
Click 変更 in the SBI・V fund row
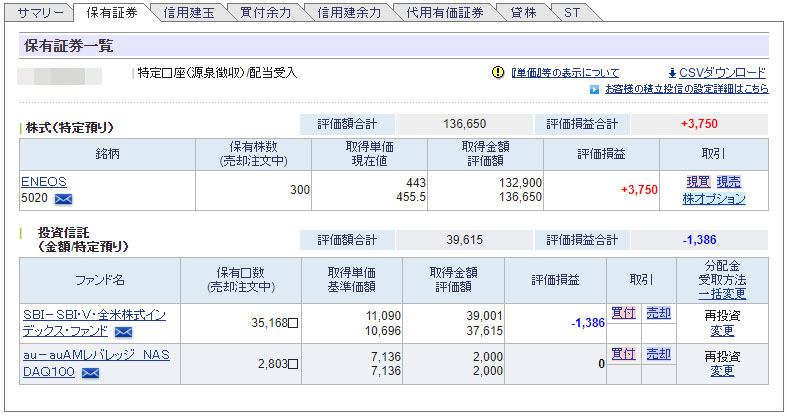[721, 330]
